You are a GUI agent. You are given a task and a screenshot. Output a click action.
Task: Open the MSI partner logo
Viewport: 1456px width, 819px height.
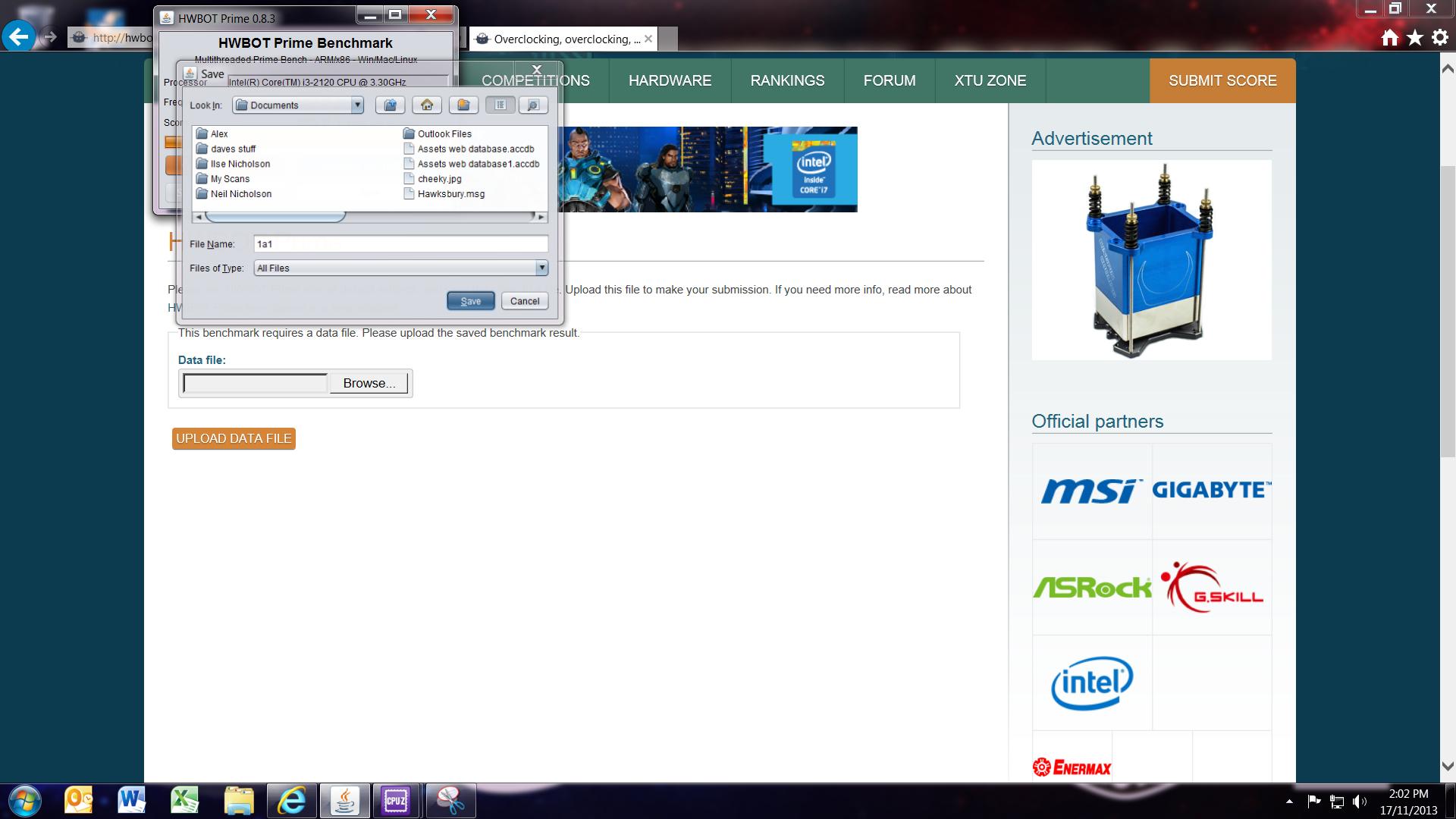tap(1092, 491)
